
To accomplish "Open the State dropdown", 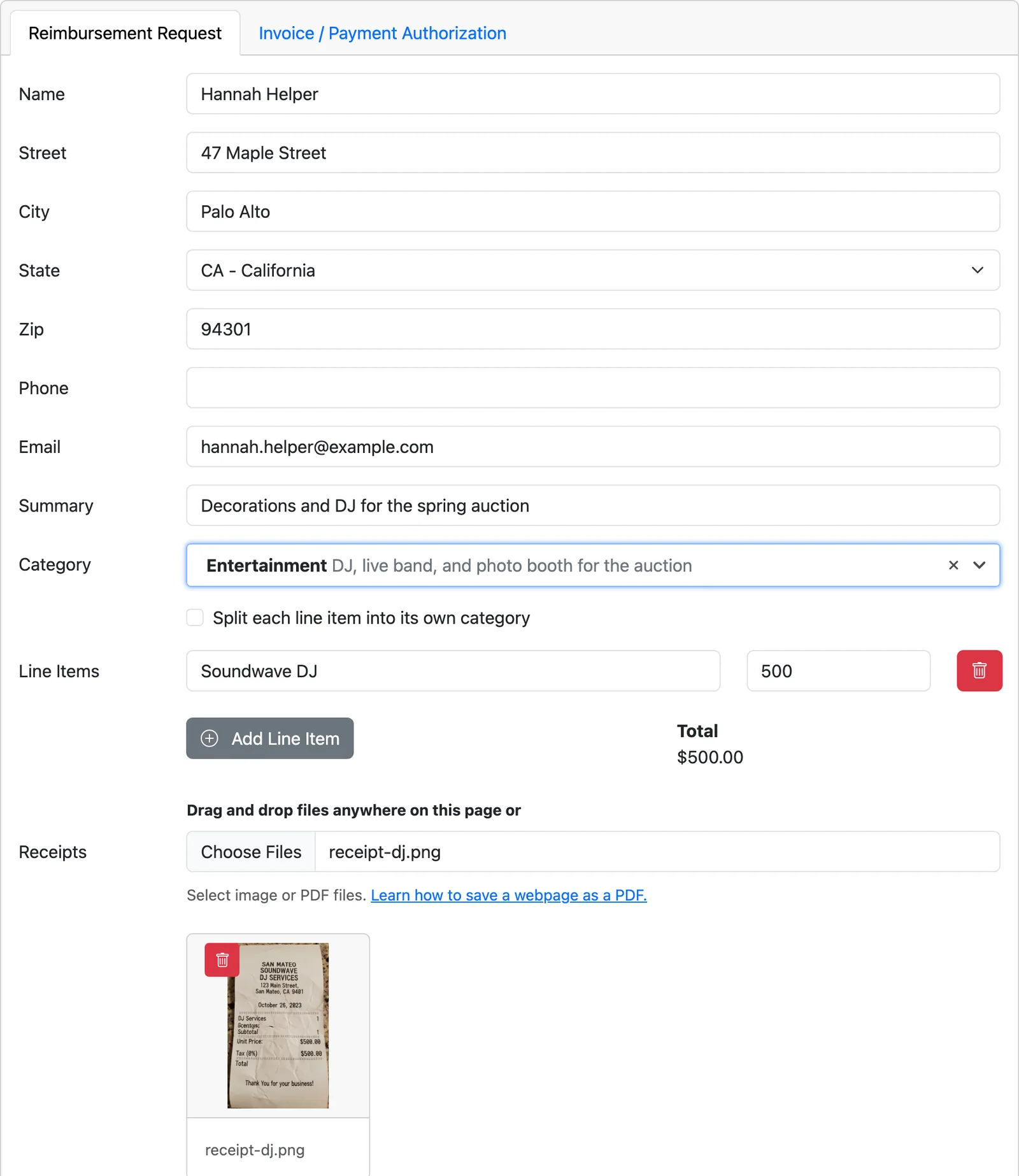I will click(593, 270).
